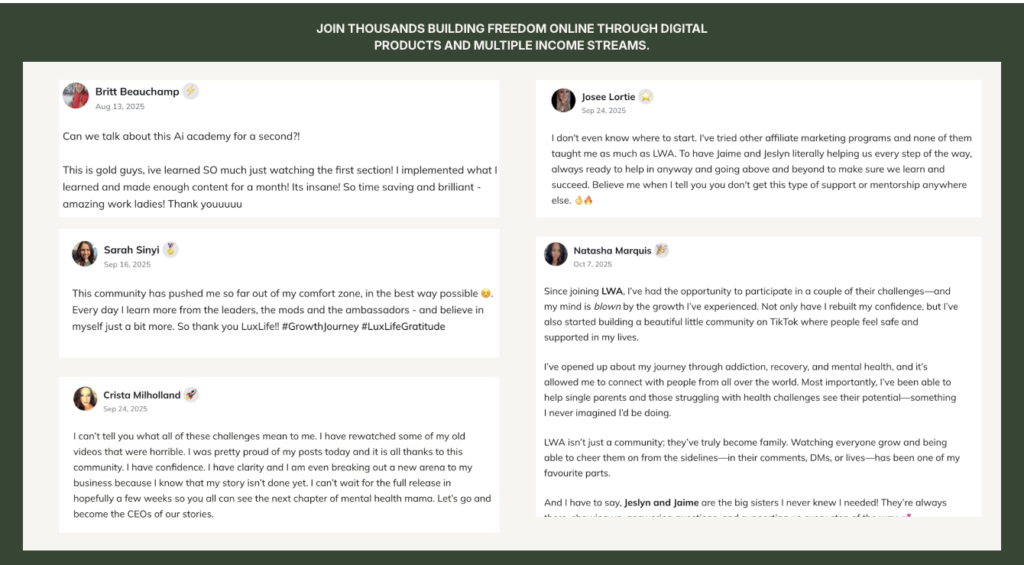Open the Natasha Marquis name link
This screenshot has height=565, width=1024.
click(612, 250)
